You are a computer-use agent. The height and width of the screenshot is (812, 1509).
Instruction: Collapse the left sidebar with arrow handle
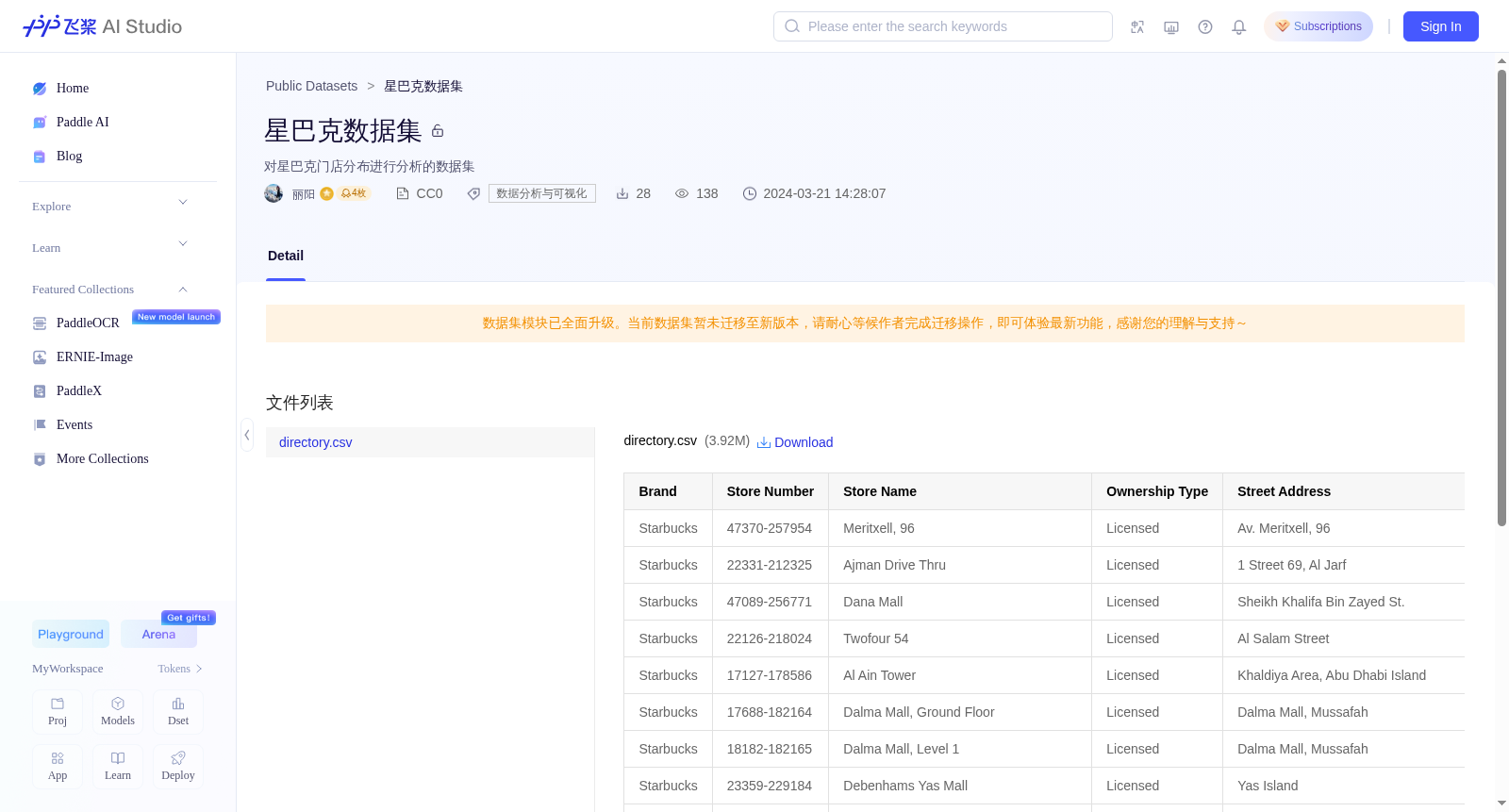pyautogui.click(x=247, y=435)
